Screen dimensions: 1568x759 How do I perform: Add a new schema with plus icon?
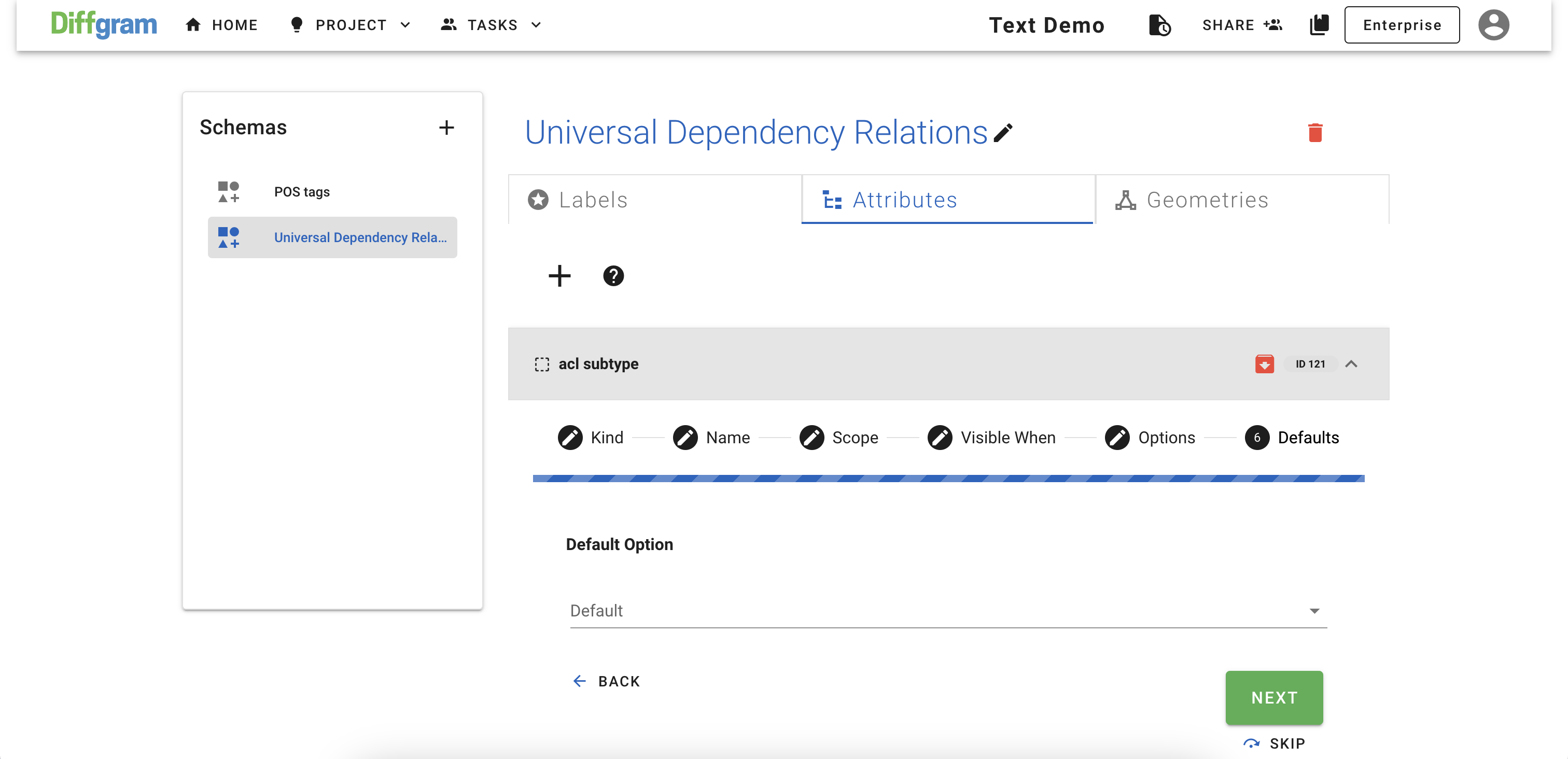(446, 127)
